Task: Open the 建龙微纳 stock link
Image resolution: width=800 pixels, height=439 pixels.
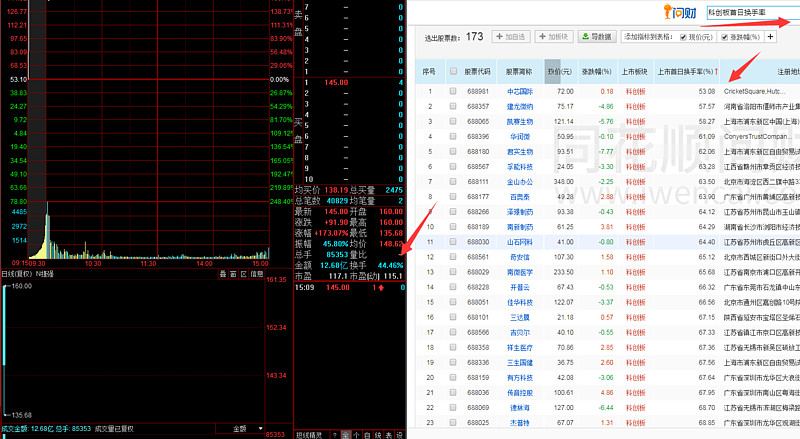Action: [520, 107]
